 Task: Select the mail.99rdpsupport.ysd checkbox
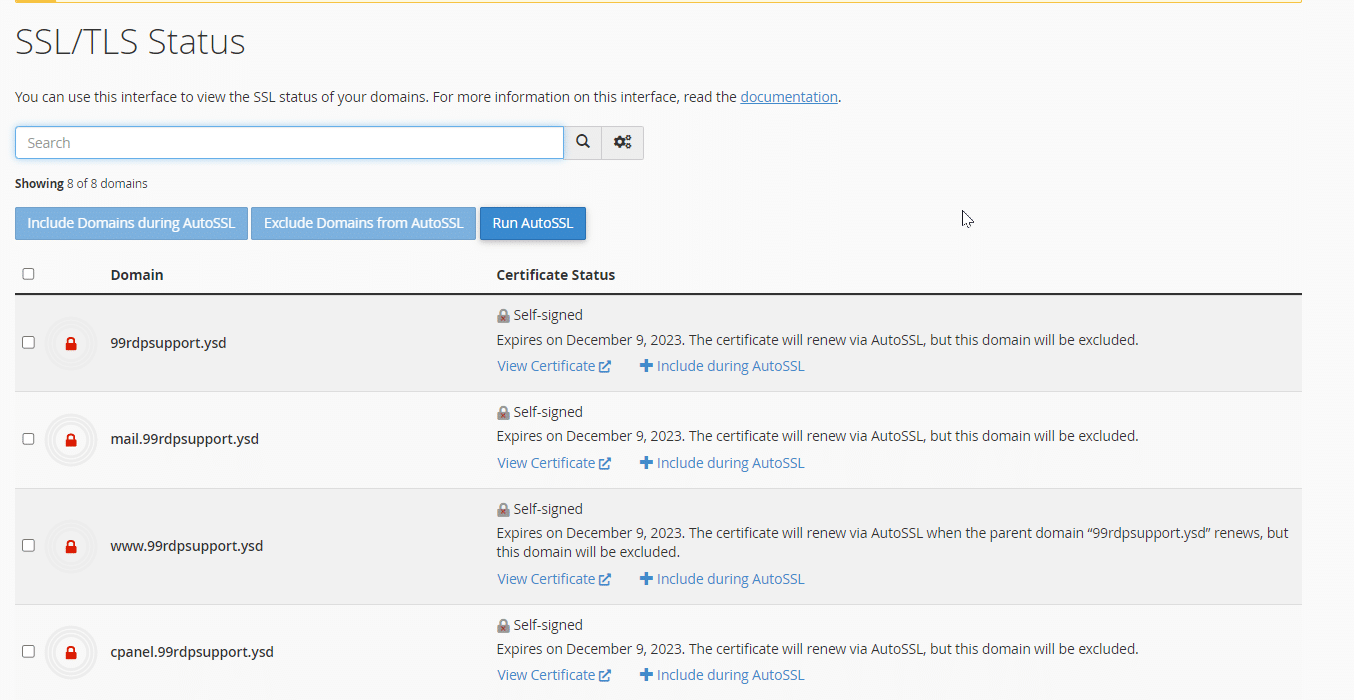pos(28,439)
